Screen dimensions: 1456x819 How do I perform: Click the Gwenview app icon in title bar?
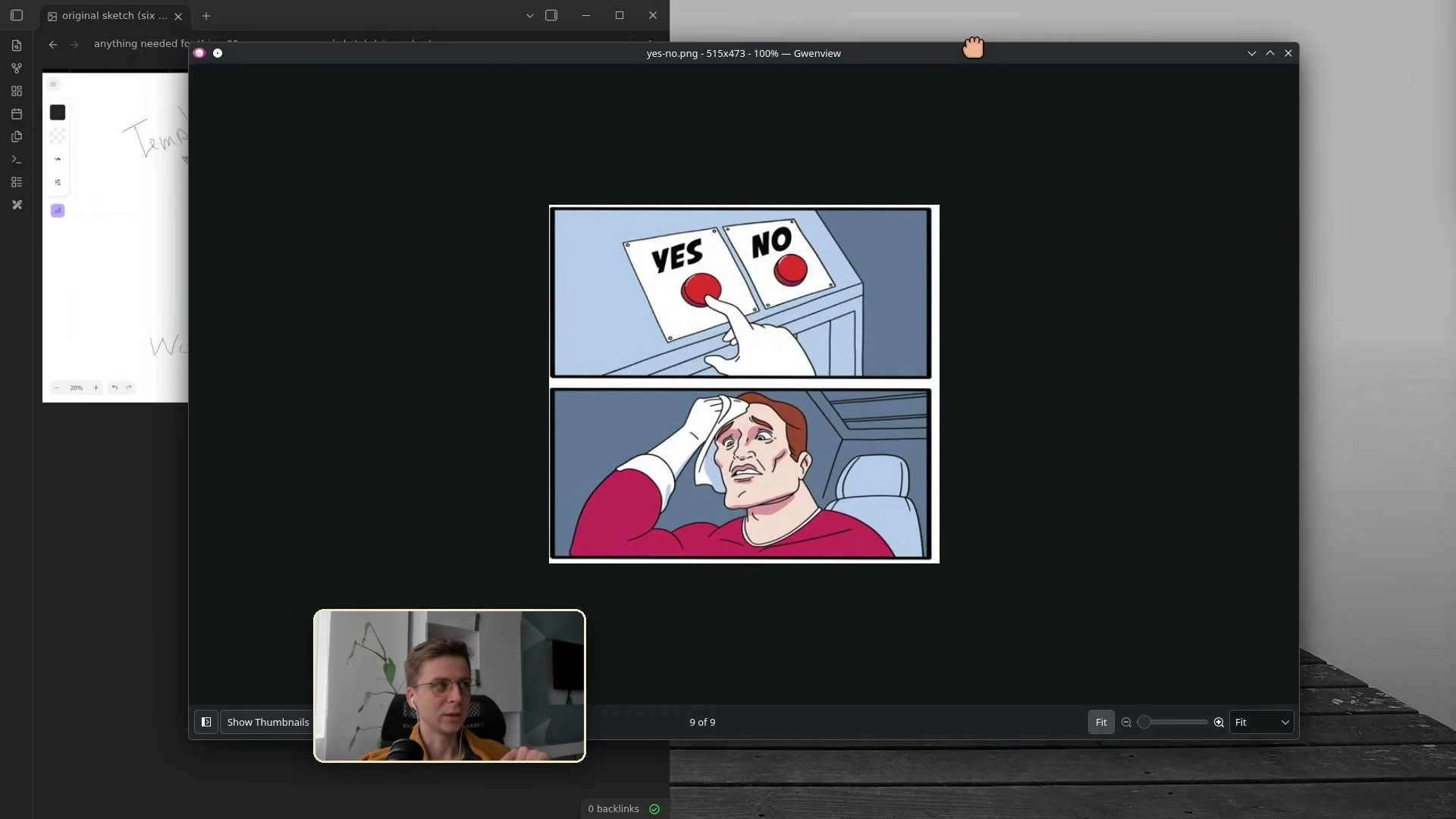[199, 53]
